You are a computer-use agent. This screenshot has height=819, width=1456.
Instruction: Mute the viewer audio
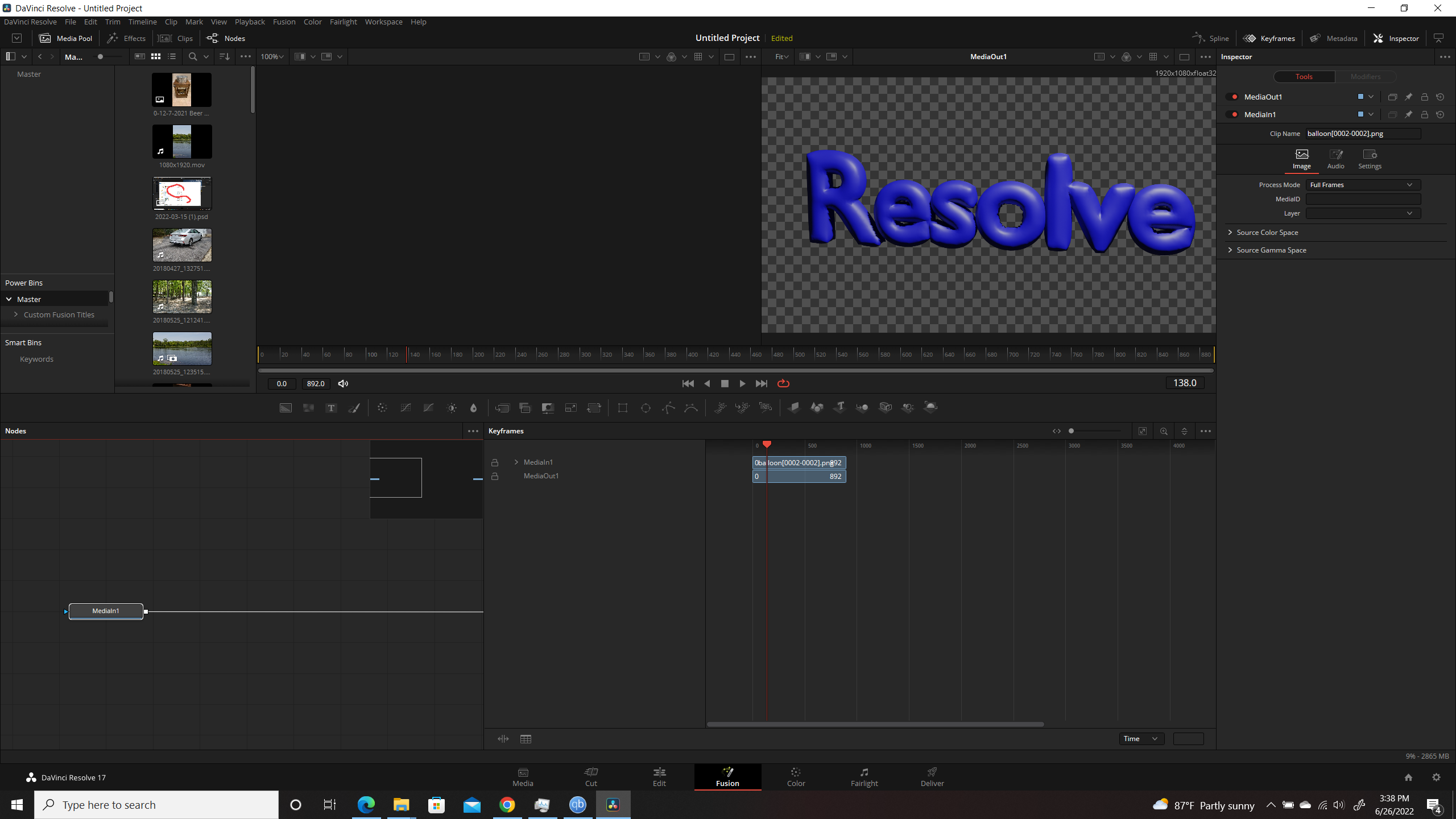pos(343,383)
